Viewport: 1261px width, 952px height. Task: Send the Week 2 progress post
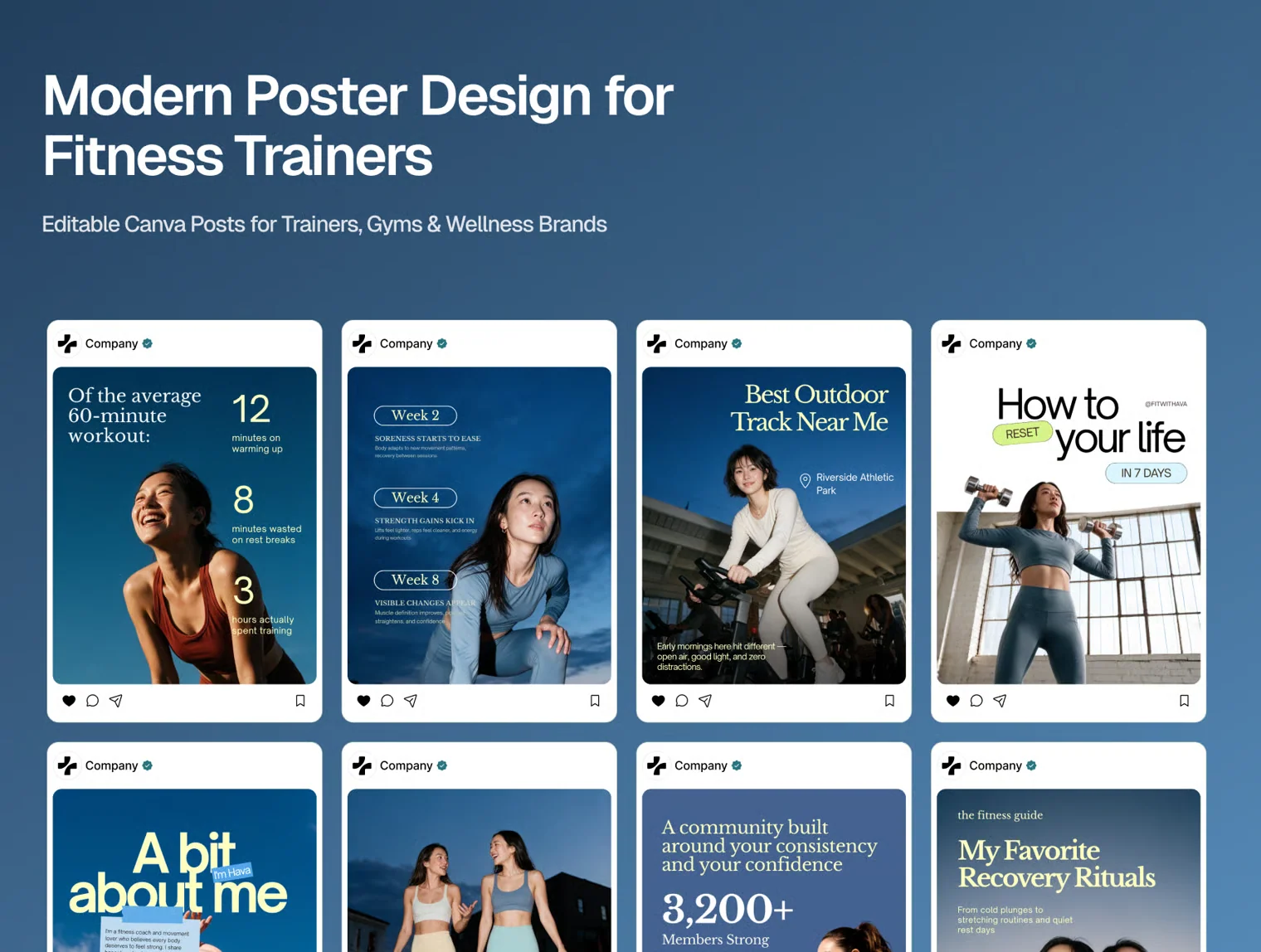(x=411, y=701)
